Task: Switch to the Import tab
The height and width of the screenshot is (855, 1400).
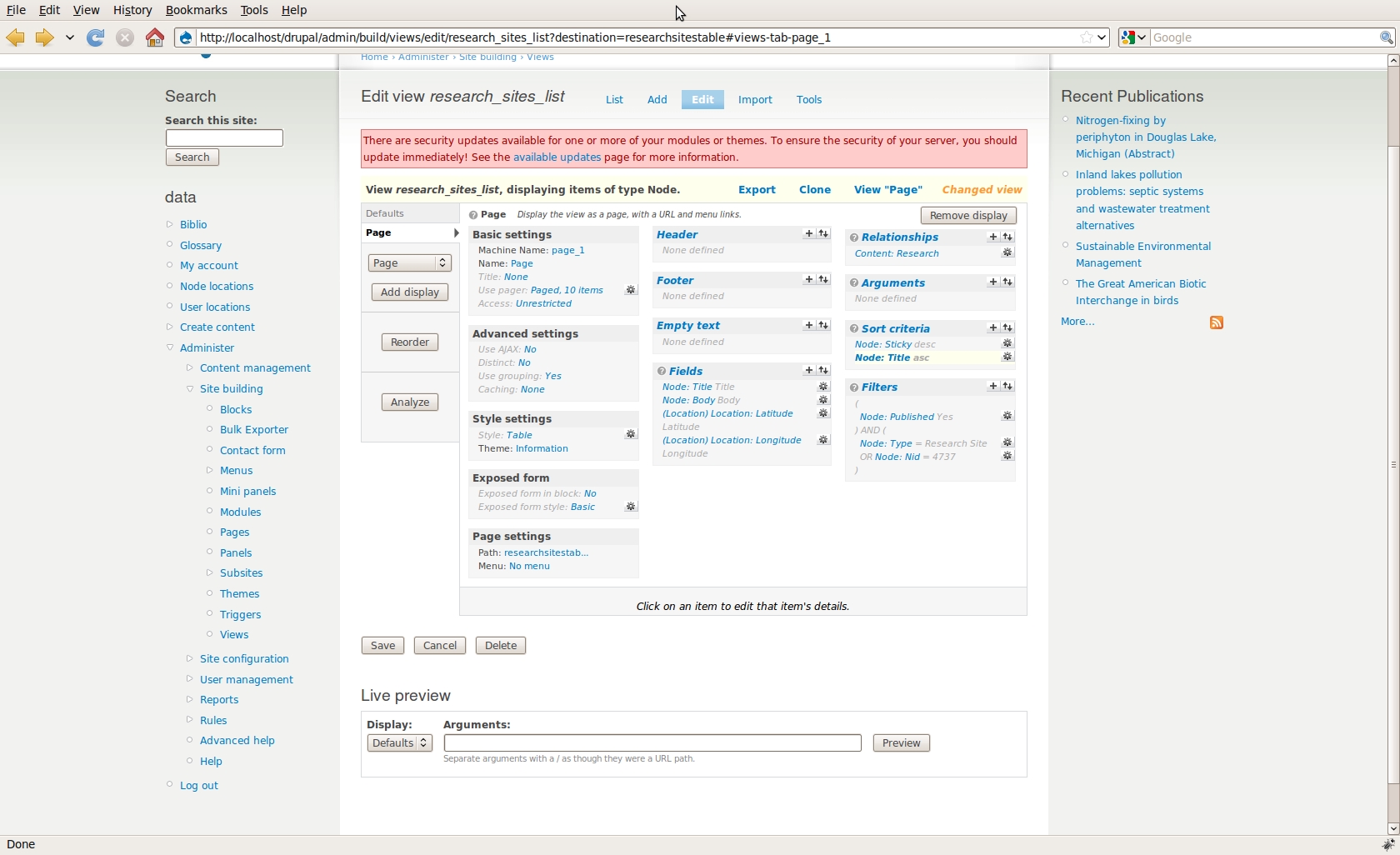Action: tap(755, 100)
